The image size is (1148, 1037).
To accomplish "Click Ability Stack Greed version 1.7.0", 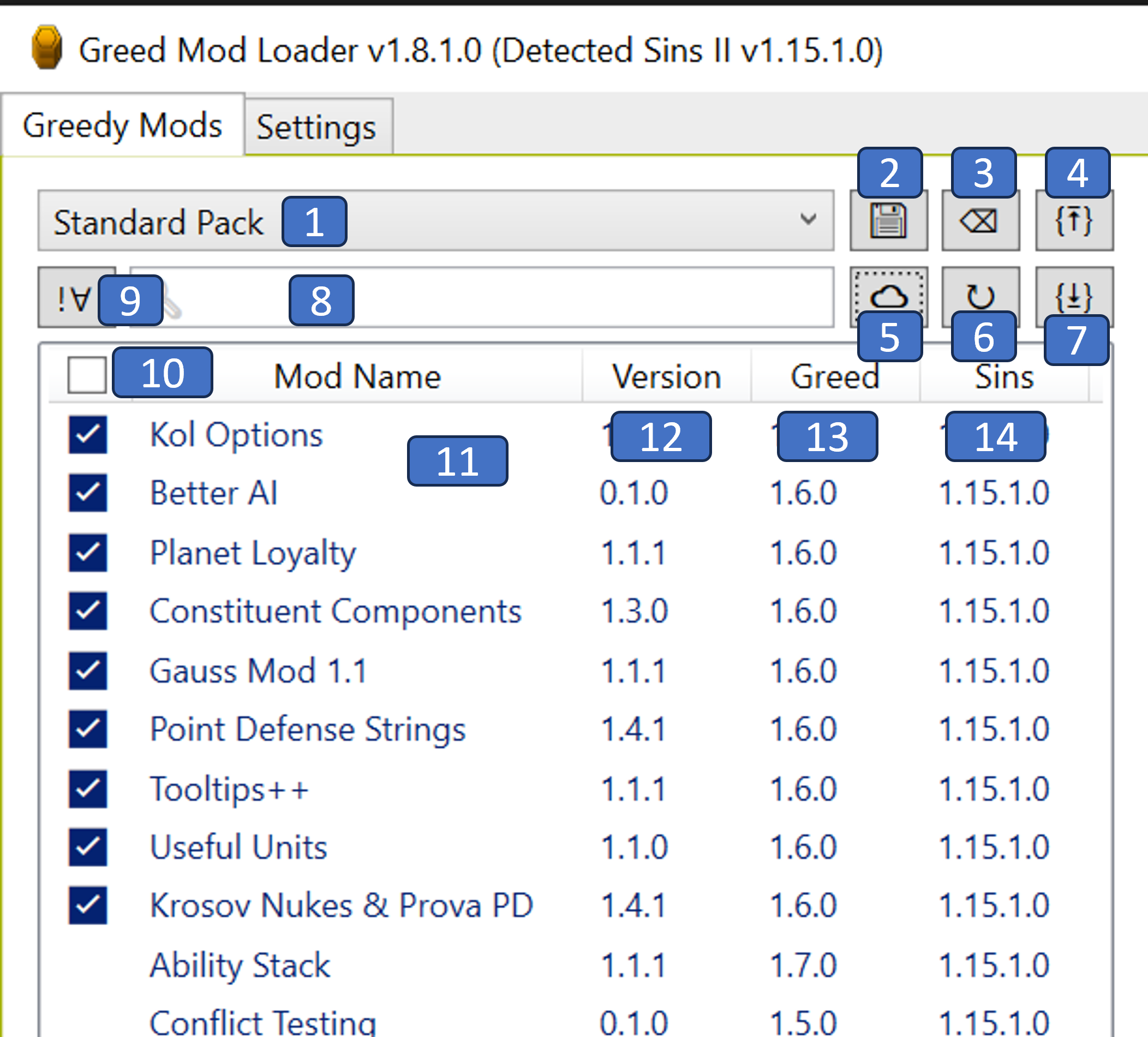I will pyautogui.click(x=804, y=965).
